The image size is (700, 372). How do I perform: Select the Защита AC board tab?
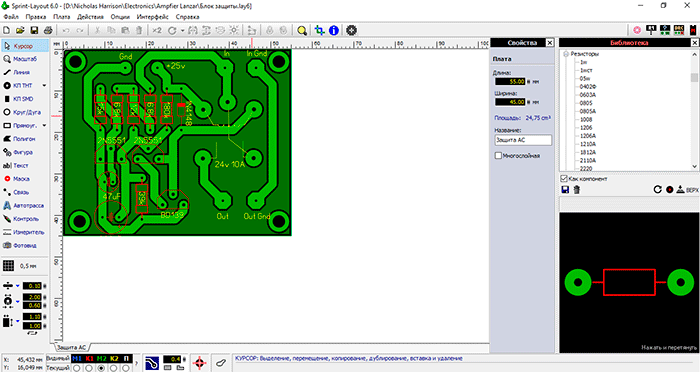[71, 347]
